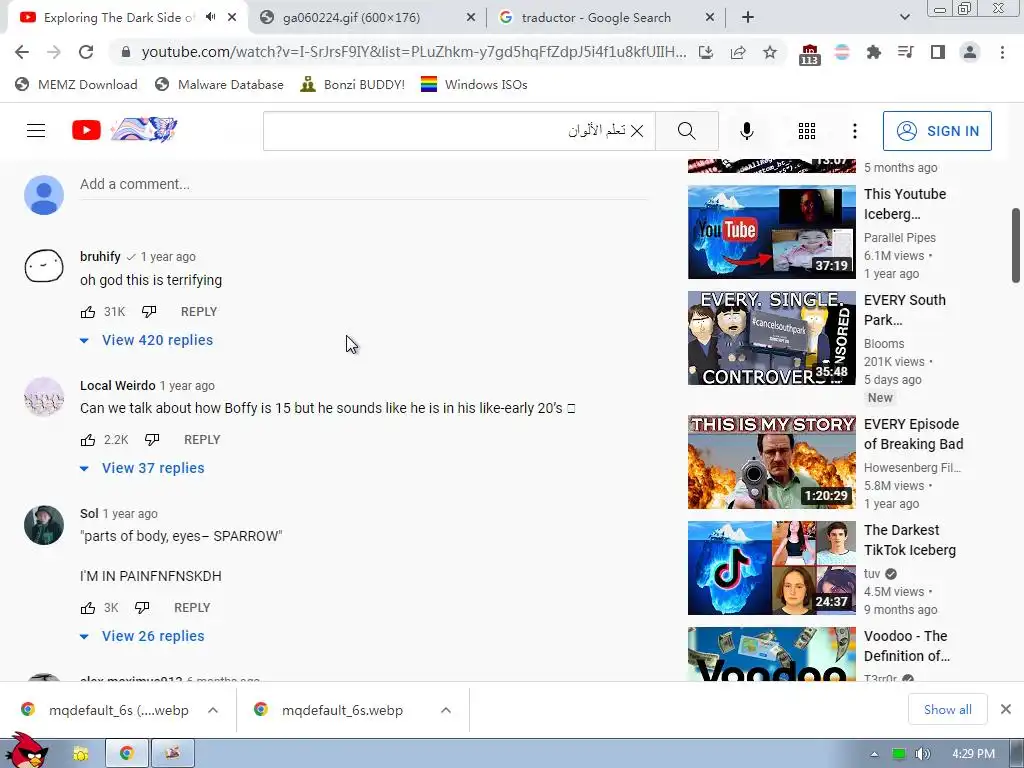Viewport: 1024px width, 768px height.
Task: Open Chrome extensions puzzle menu
Action: pos(874,52)
